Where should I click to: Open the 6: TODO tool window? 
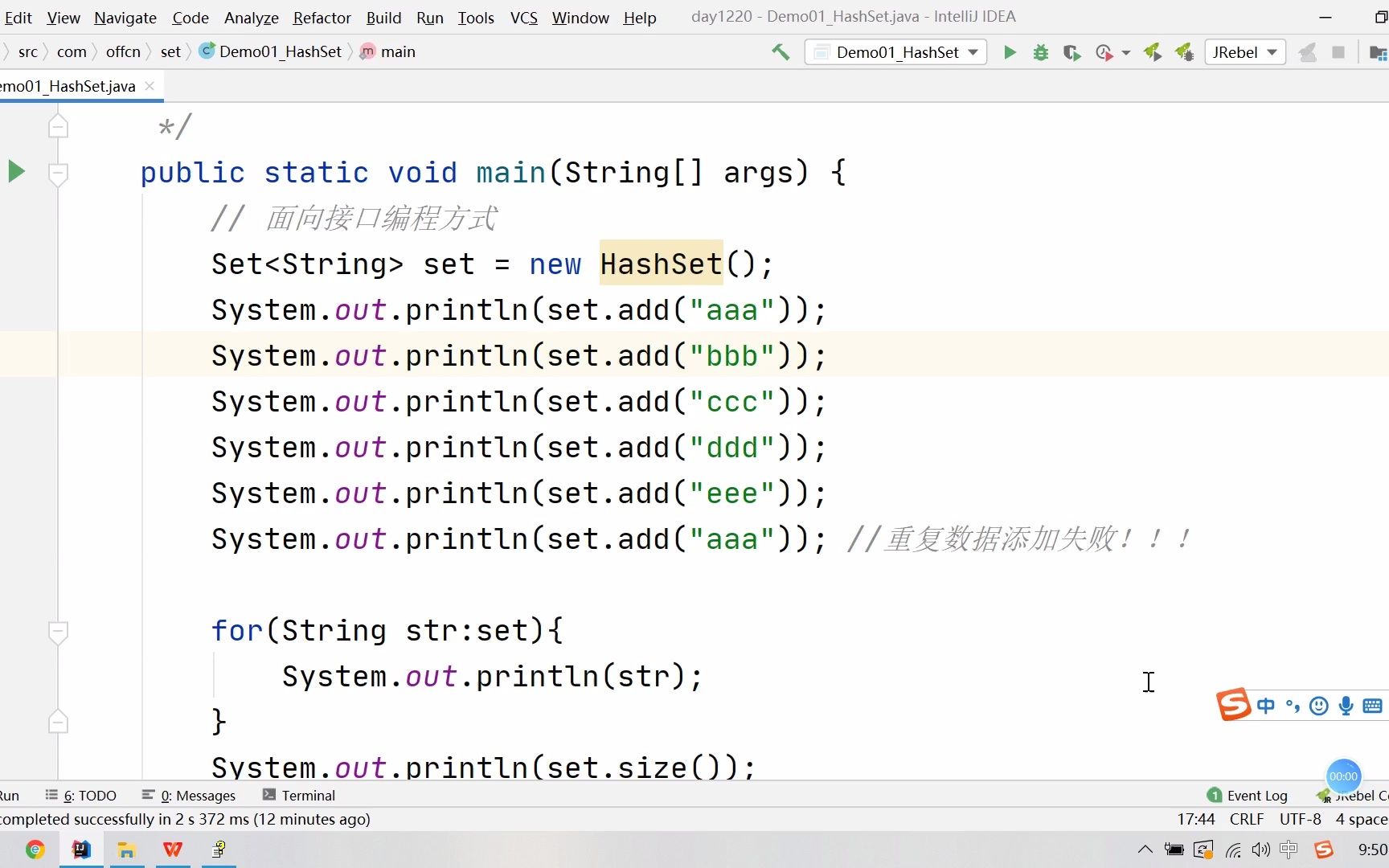click(81, 796)
